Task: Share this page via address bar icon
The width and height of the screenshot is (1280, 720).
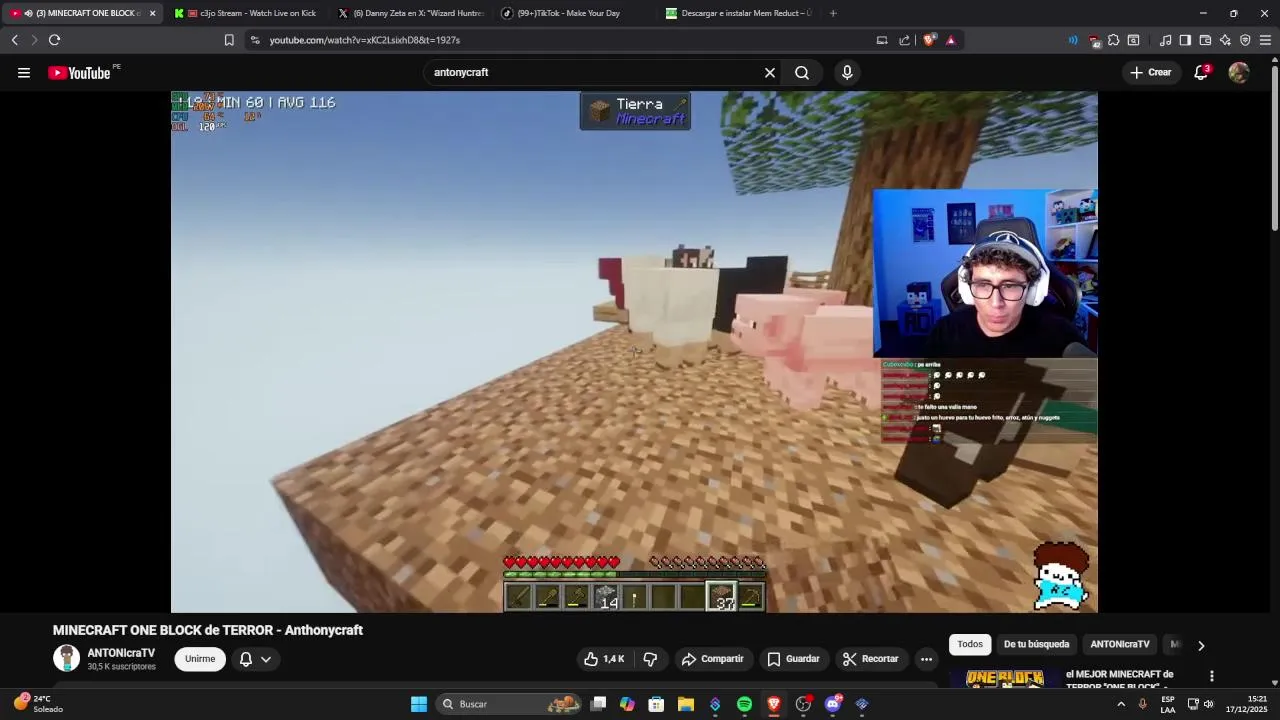Action: click(x=905, y=40)
